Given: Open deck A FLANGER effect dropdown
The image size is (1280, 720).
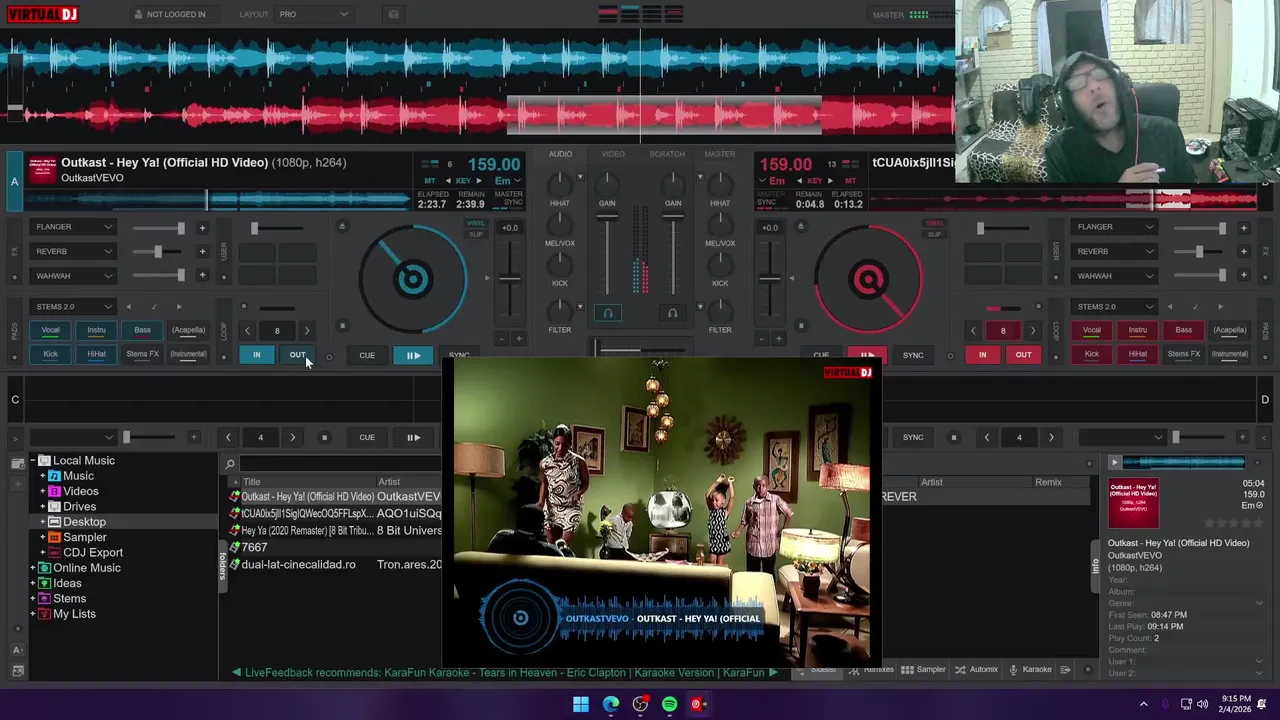Looking at the screenshot, I should (73, 227).
